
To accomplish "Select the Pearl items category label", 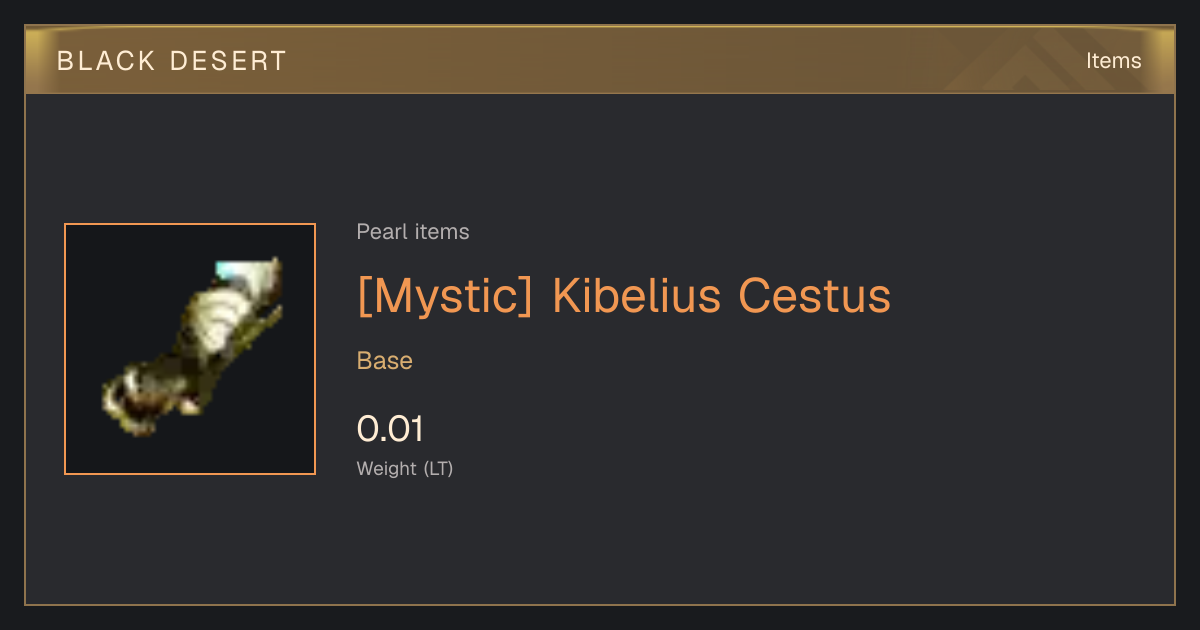I will [413, 232].
